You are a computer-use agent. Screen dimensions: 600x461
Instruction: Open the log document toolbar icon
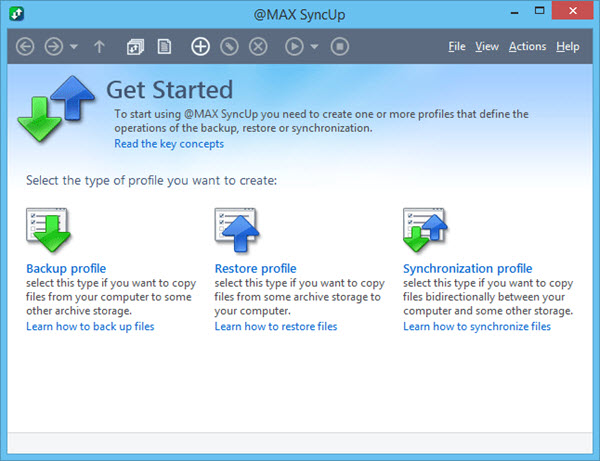(164, 47)
